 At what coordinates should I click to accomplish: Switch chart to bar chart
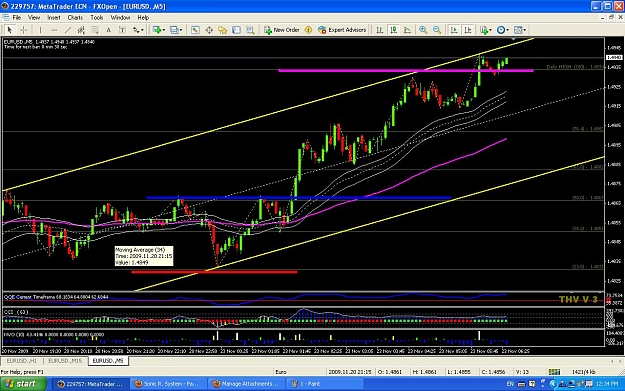click(x=379, y=30)
